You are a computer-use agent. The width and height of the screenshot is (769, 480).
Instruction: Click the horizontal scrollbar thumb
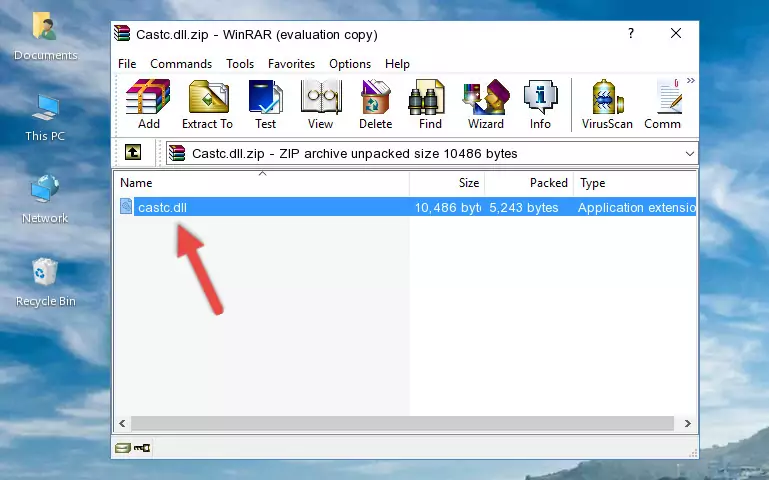tap(403, 423)
